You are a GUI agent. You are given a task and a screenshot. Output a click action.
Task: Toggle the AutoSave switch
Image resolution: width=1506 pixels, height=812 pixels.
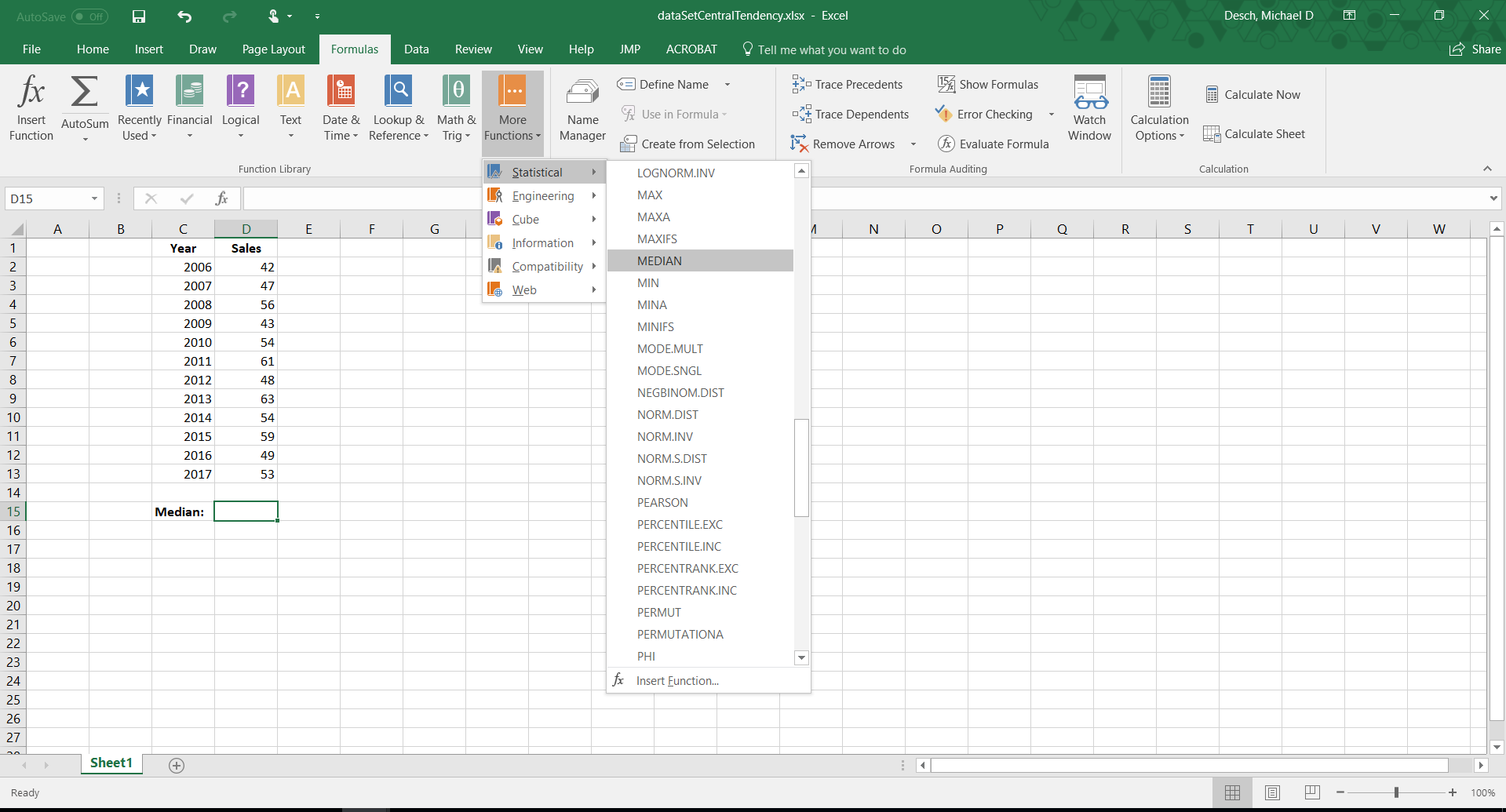click(x=89, y=16)
